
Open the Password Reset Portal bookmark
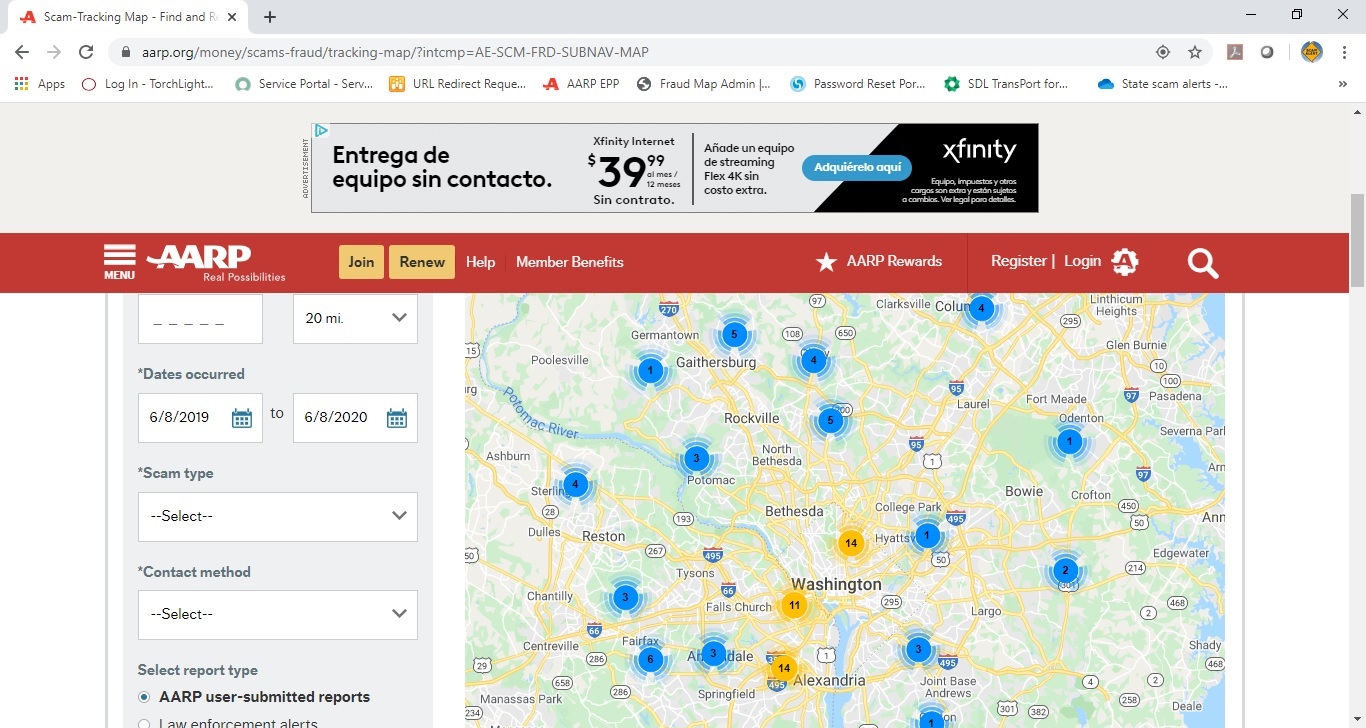coord(858,84)
